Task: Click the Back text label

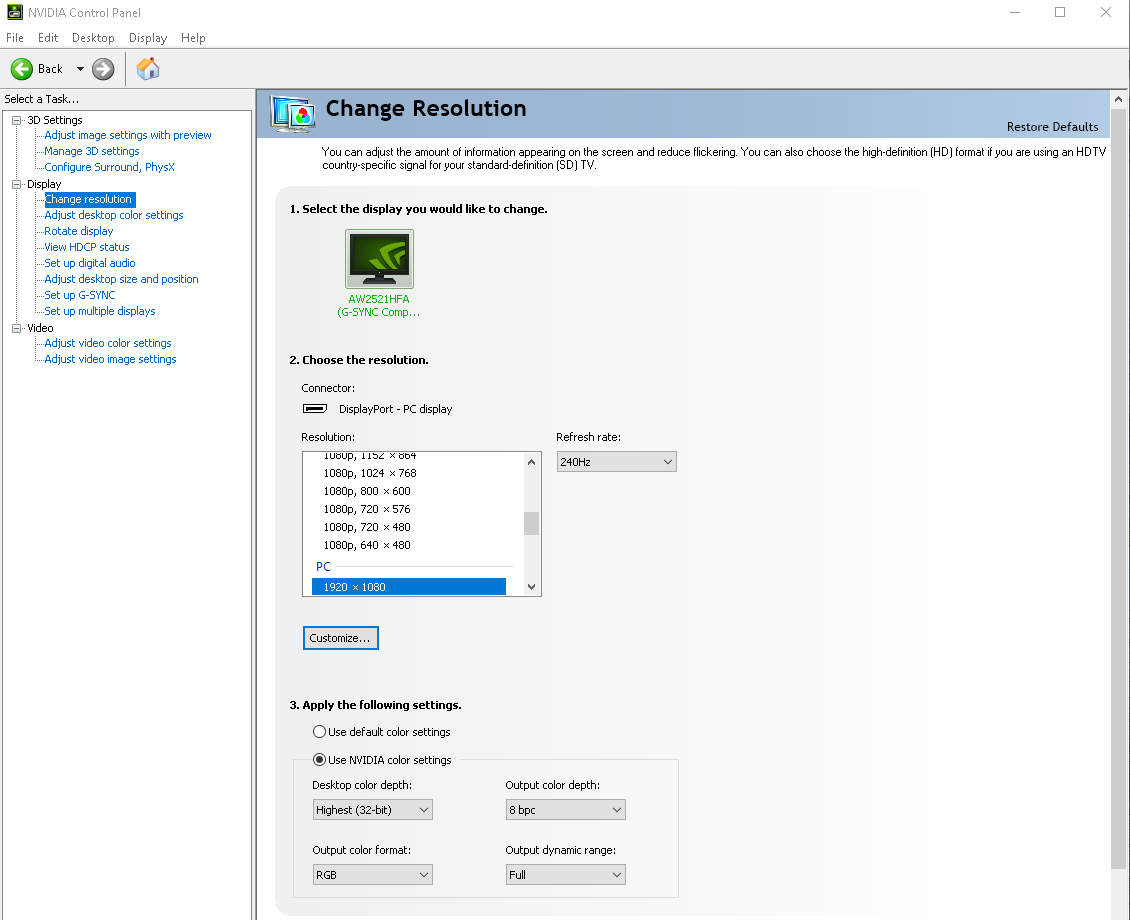Action: click(50, 69)
